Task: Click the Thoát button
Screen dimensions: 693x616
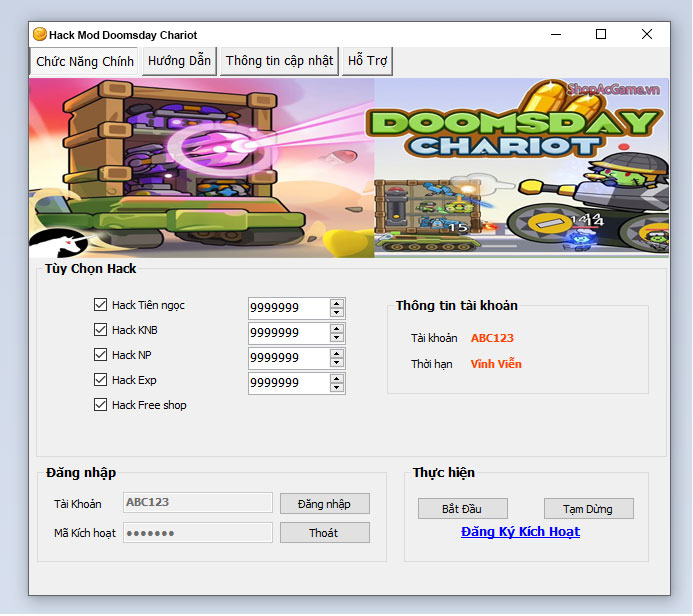Action: click(324, 533)
